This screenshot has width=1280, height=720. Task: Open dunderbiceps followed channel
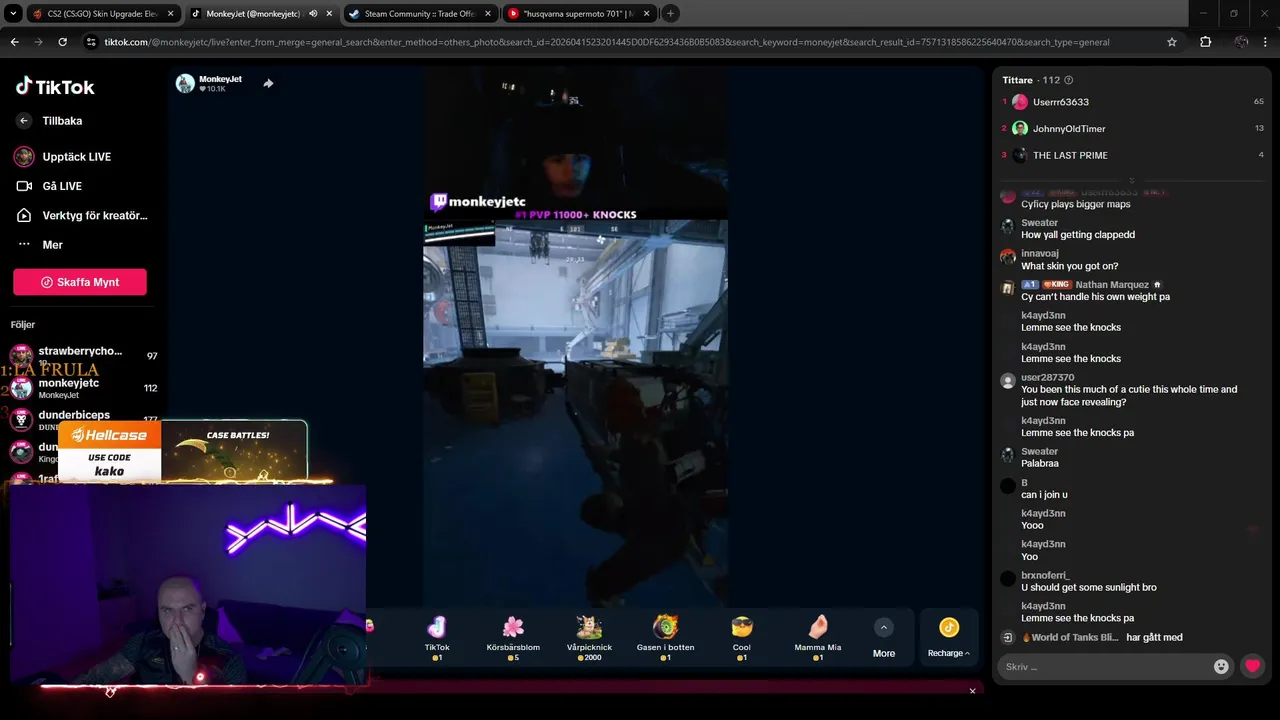tap(84, 419)
